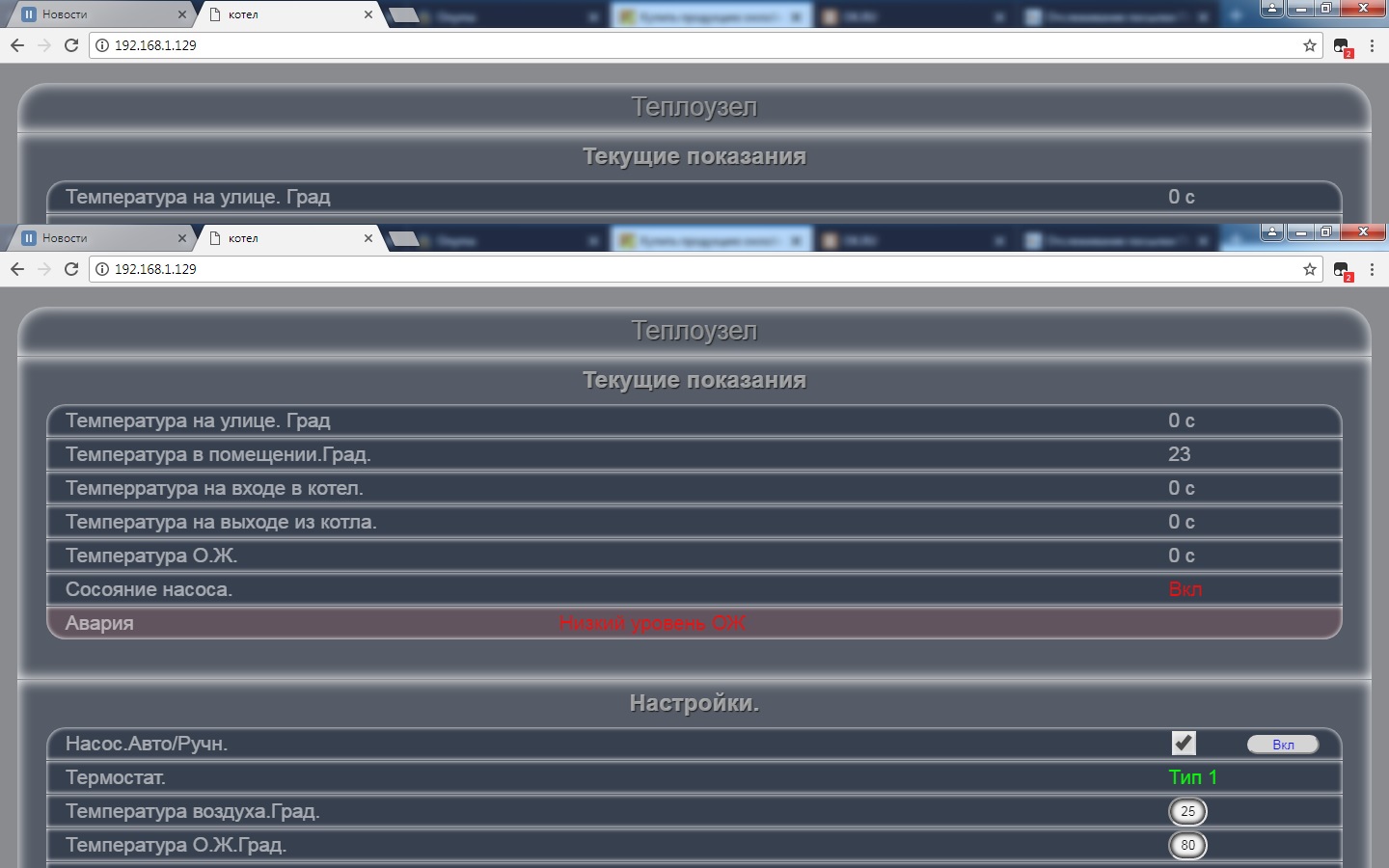Image resolution: width=1389 pixels, height=868 pixels.
Task: Open the extension icon in the upper toolbar
Action: (1342, 46)
